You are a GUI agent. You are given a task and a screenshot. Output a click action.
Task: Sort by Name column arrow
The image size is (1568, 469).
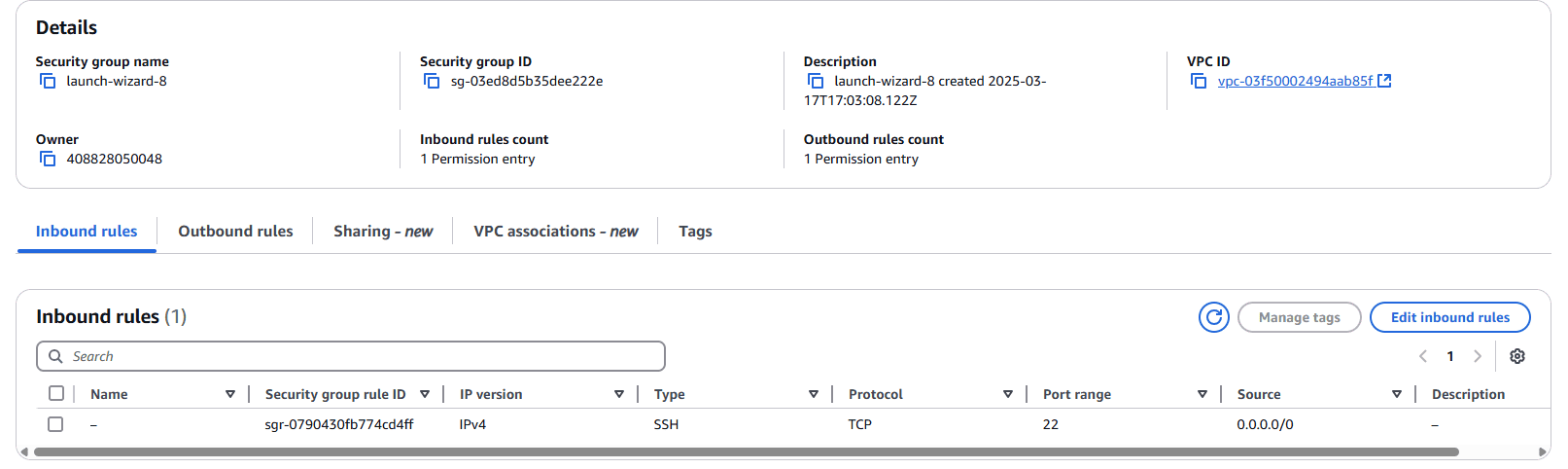point(230,394)
